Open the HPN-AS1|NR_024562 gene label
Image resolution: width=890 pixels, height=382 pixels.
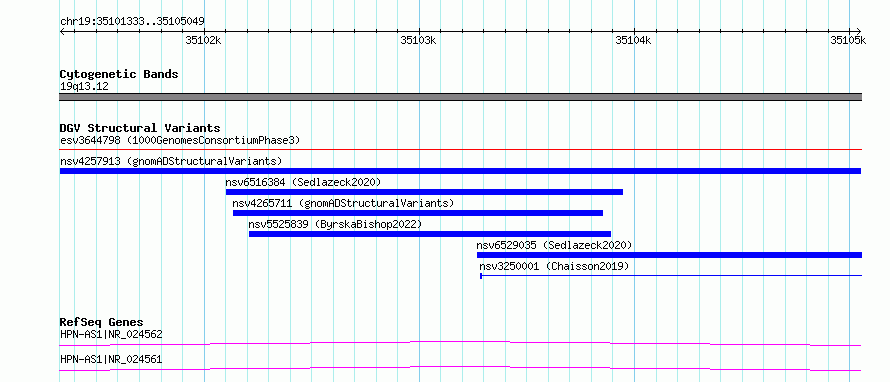[111, 334]
